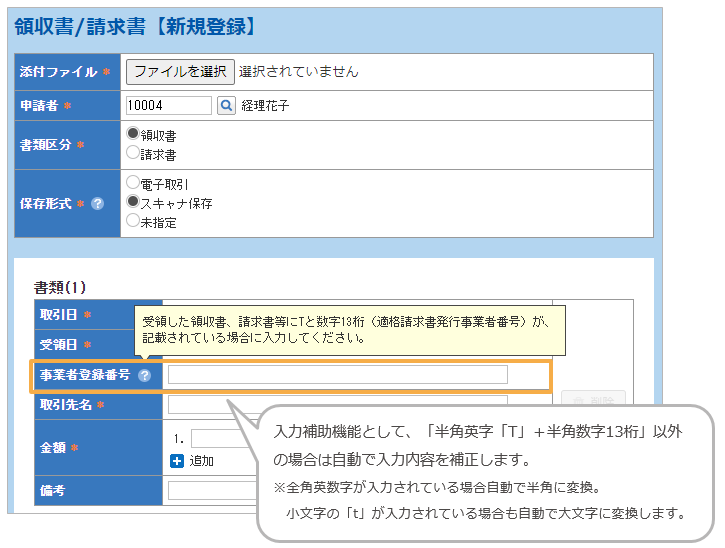Click the ファイルを選択 button
Viewport: 725px width, 548px height.
(180, 71)
